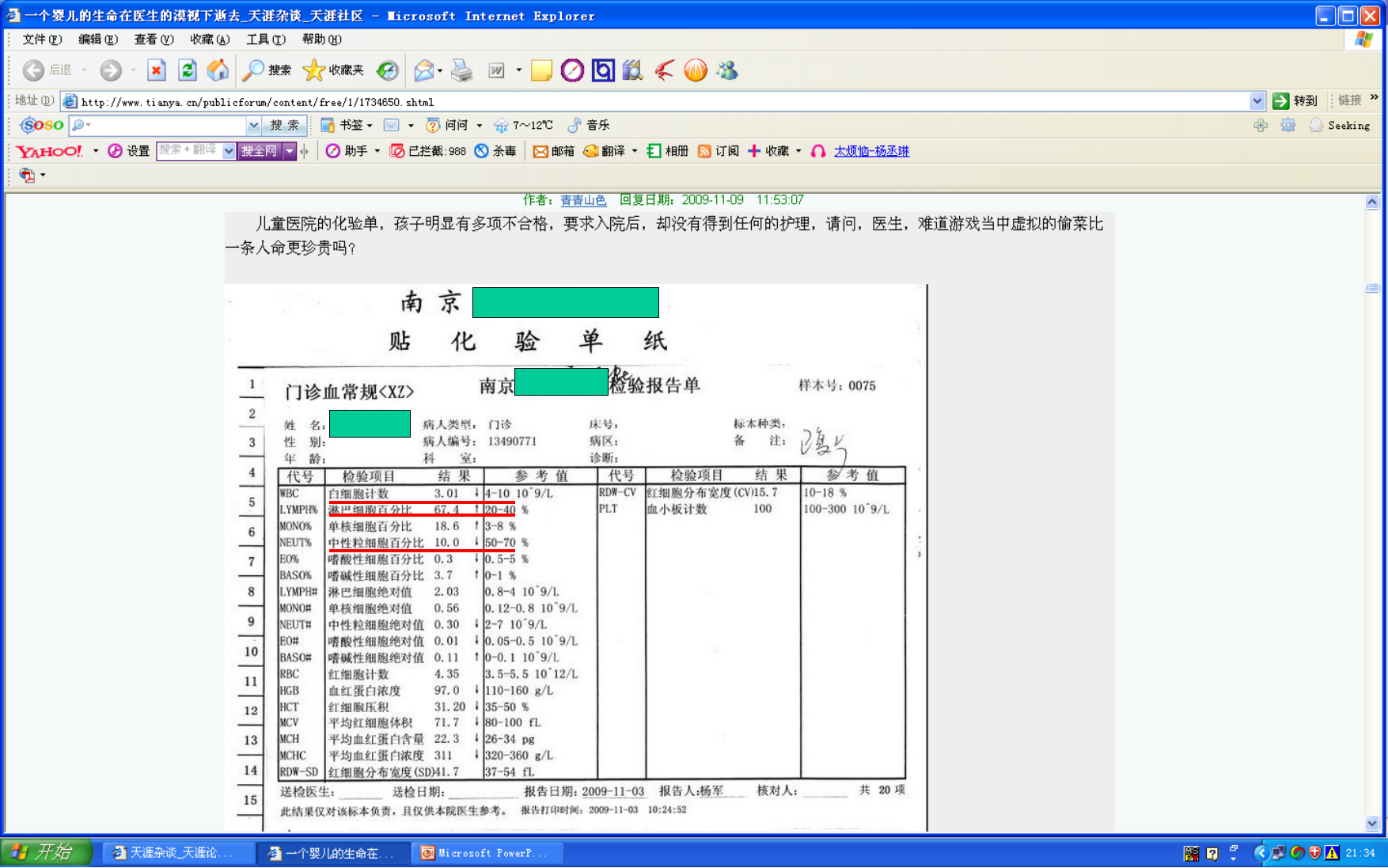Click the Forward arrow button
Screen dimensions: 1388x868
tap(111, 70)
